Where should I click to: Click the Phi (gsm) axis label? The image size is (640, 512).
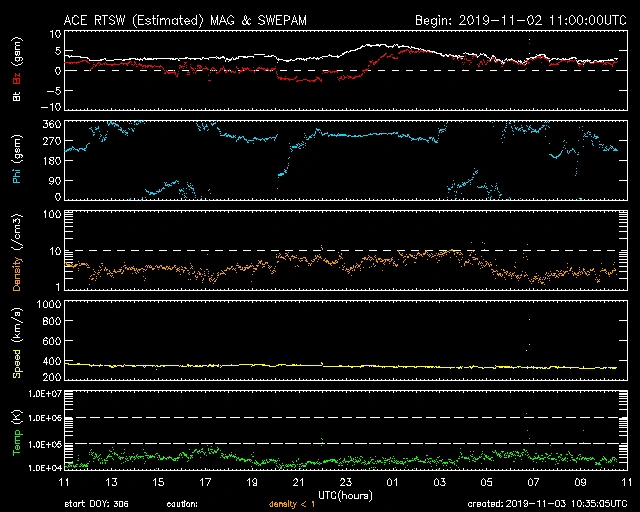pos(17,162)
